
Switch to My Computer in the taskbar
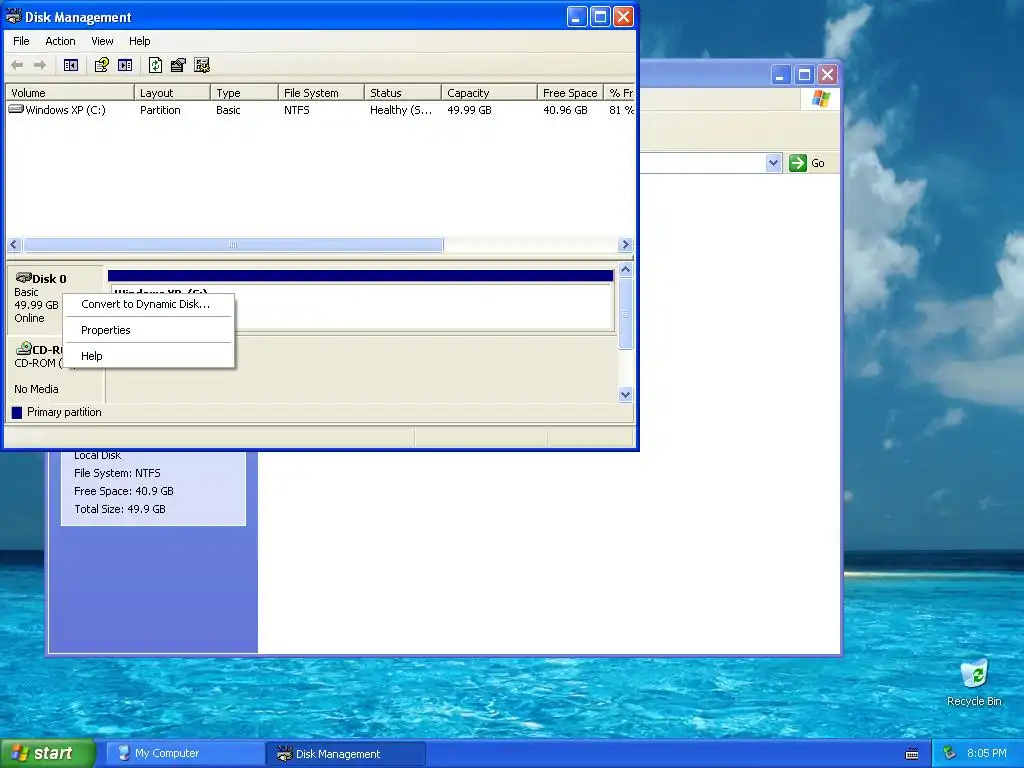184,754
